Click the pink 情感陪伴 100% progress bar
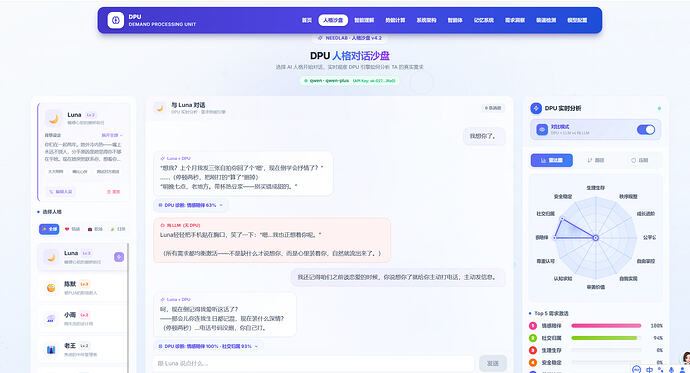This screenshot has height=373, width=690. pyautogui.click(x=606, y=326)
